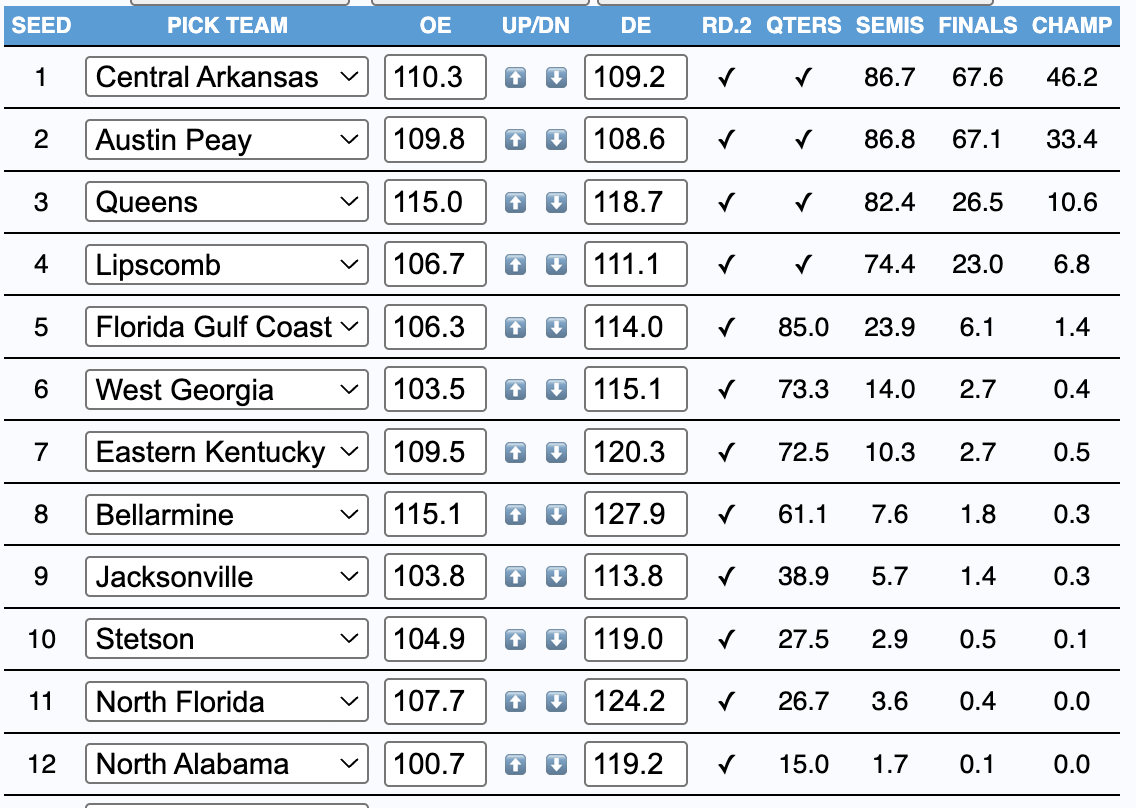Open the North Florida team dropdown
This screenshot has width=1136, height=808.
click(227, 702)
